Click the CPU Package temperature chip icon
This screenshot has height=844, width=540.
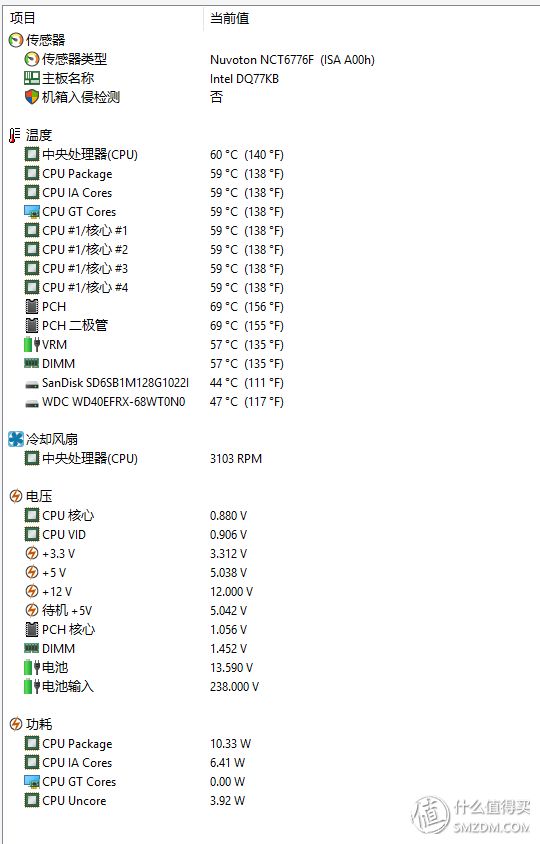[32, 173]
